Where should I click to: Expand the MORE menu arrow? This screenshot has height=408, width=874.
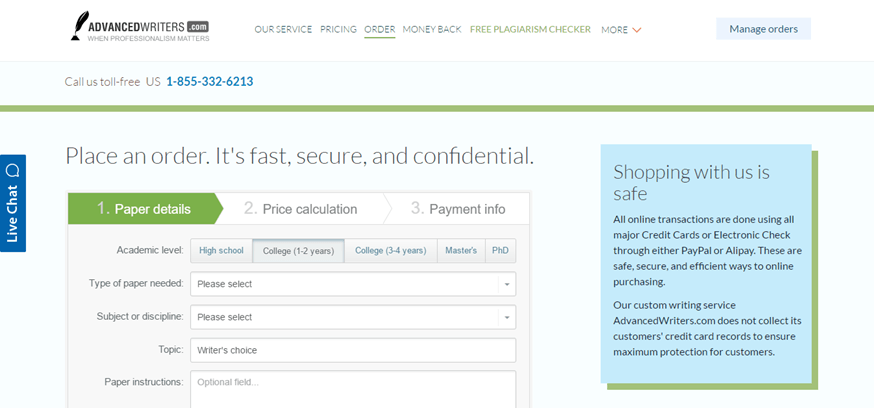tap(637, 30)
